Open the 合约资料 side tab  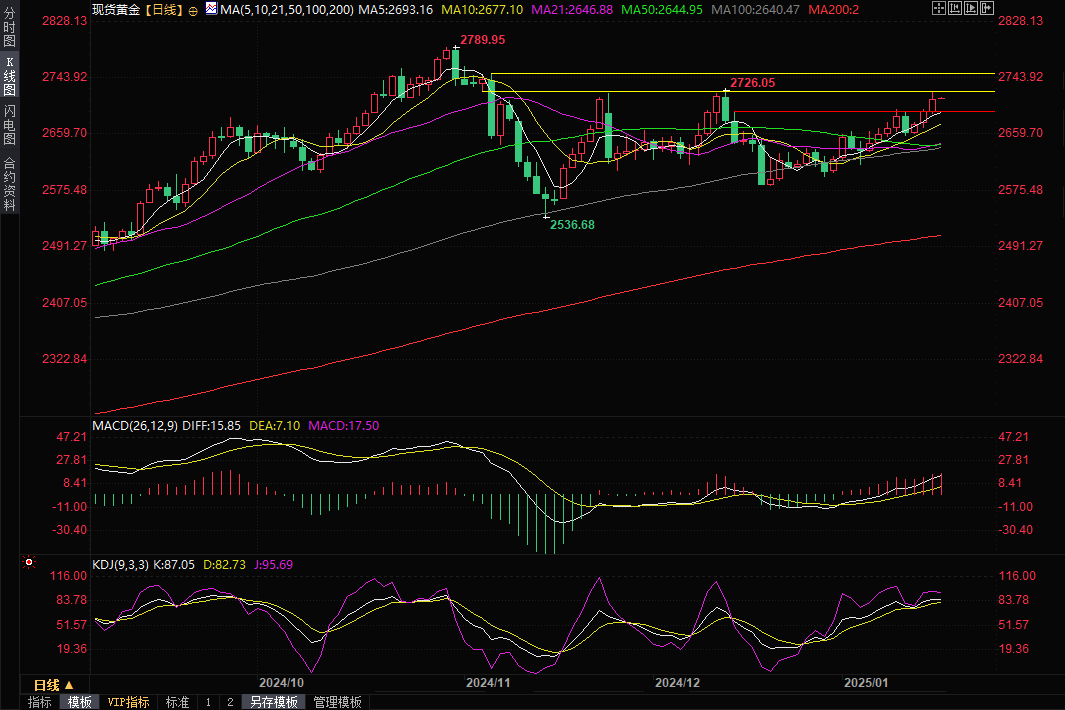click(10, 183)
